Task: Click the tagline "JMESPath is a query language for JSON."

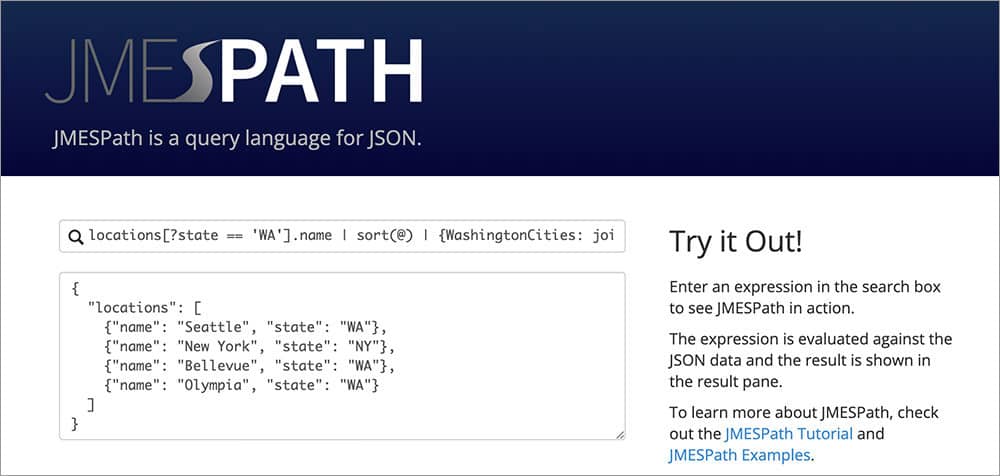Action: pos(237,138)
